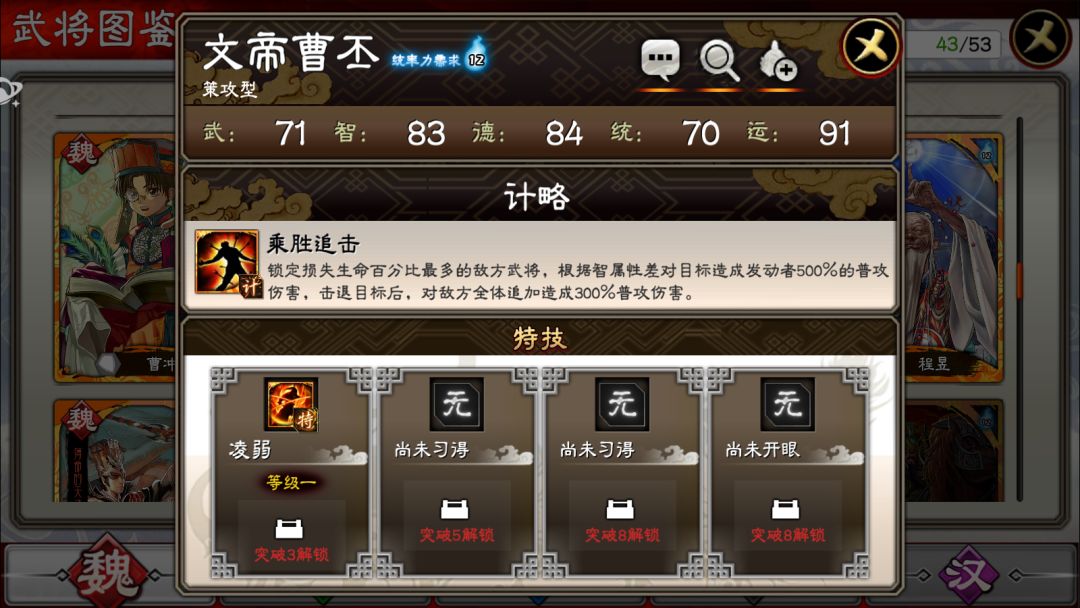Click the magnifying glass view icon
The image size is (1080, 608).
tap(719, 61)
